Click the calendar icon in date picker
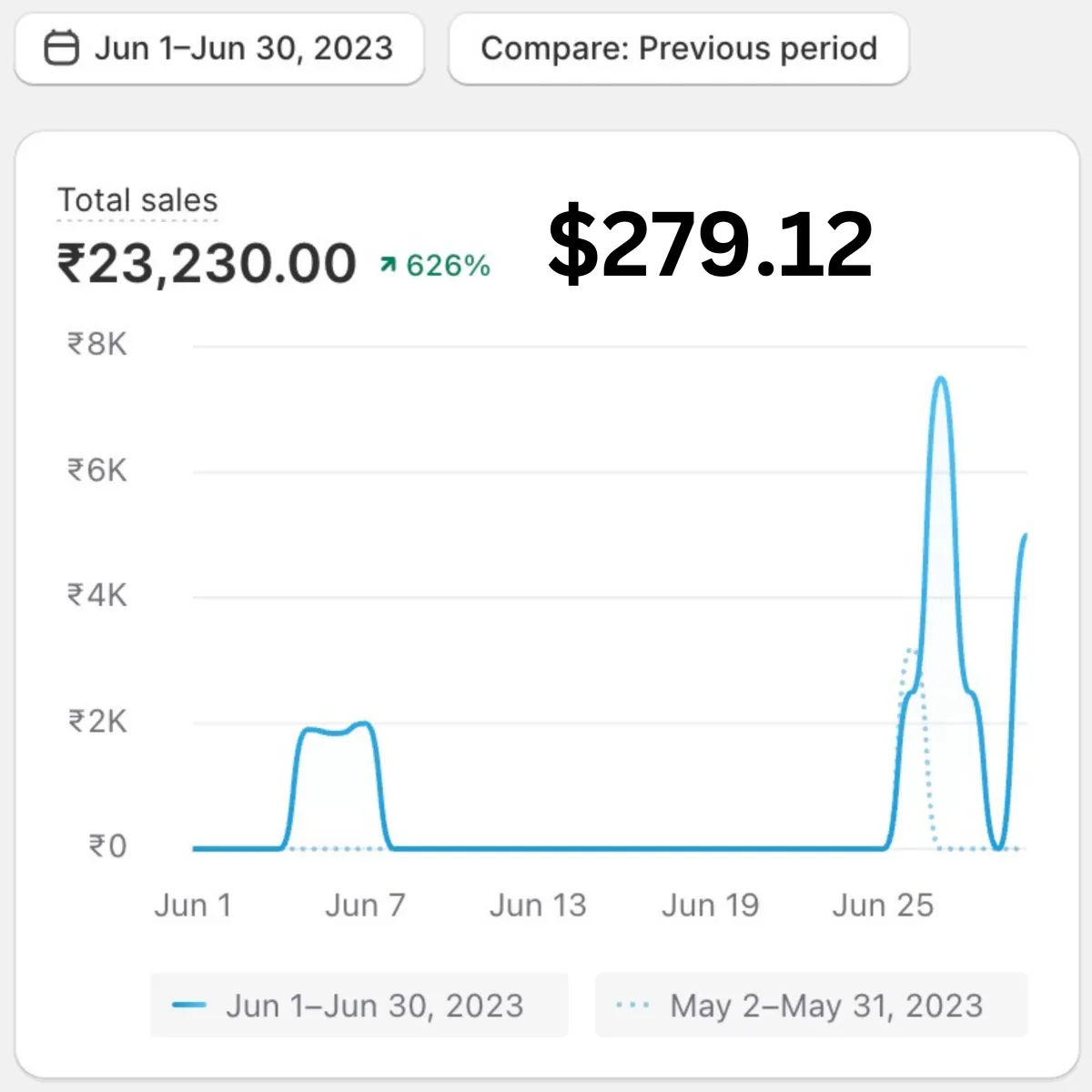Viewport: 1092px width, 1092px height. [x=62, y=48]
